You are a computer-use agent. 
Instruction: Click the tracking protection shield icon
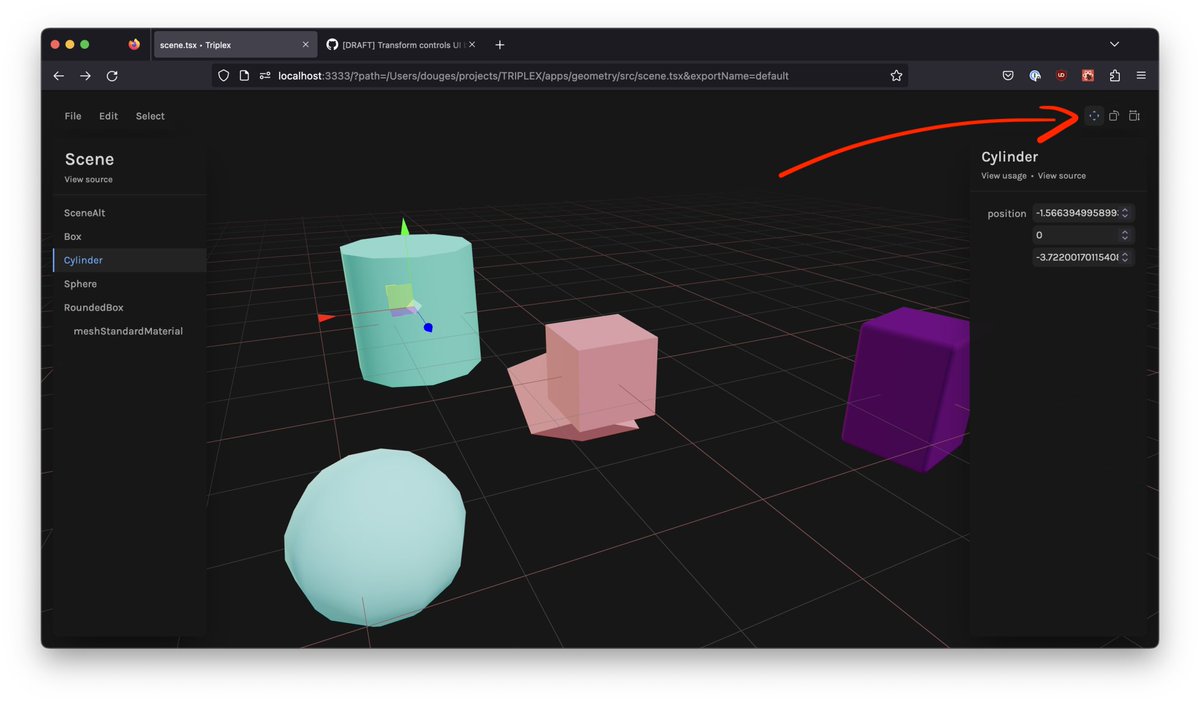click(224, 76)
